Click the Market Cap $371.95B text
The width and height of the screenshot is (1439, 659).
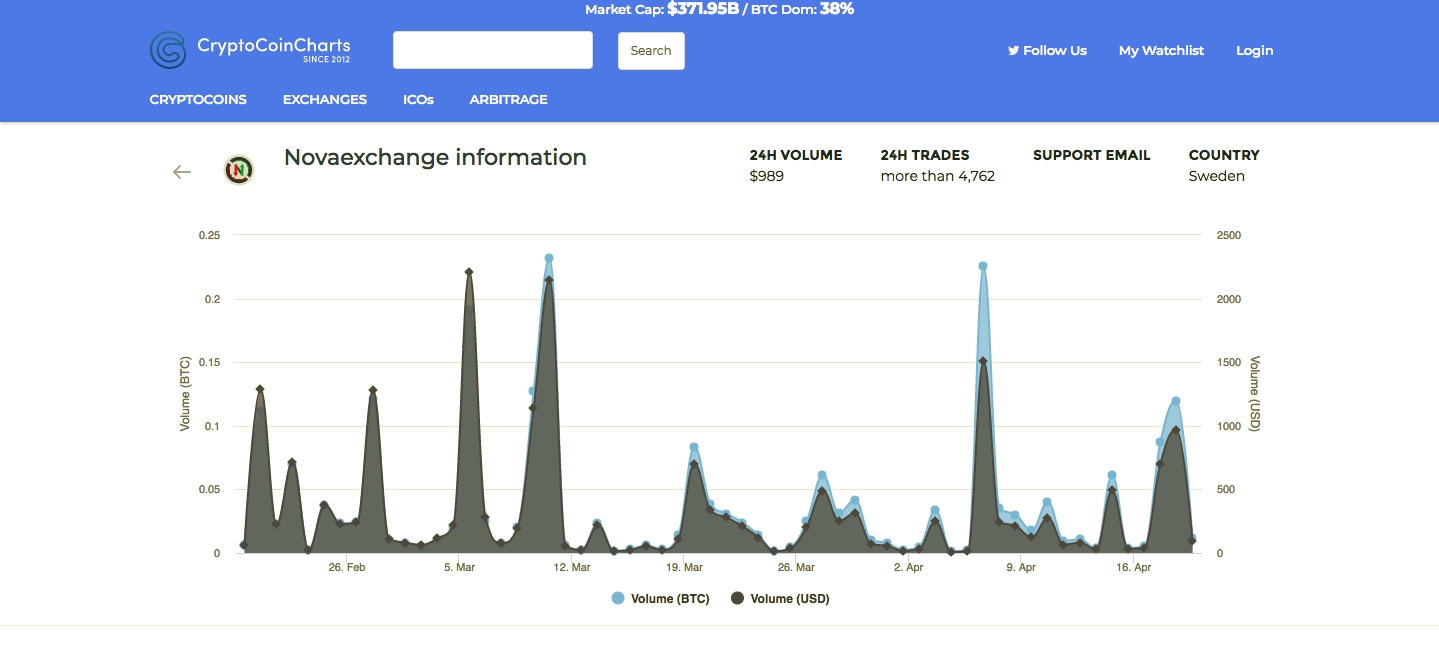(661, 9)
